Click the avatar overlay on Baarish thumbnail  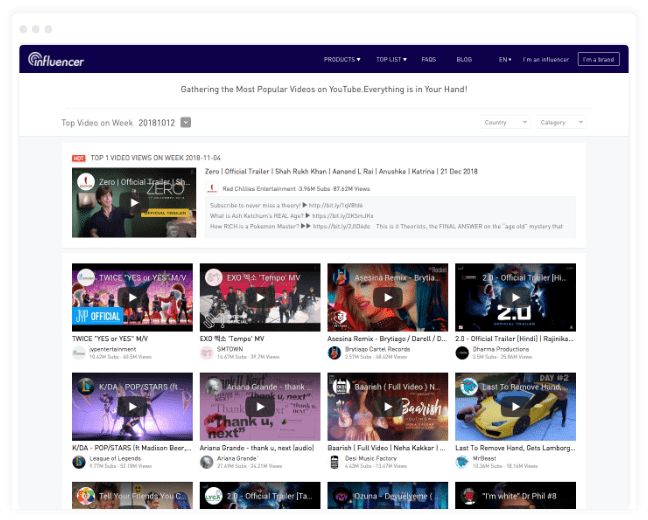pos(341,386)
